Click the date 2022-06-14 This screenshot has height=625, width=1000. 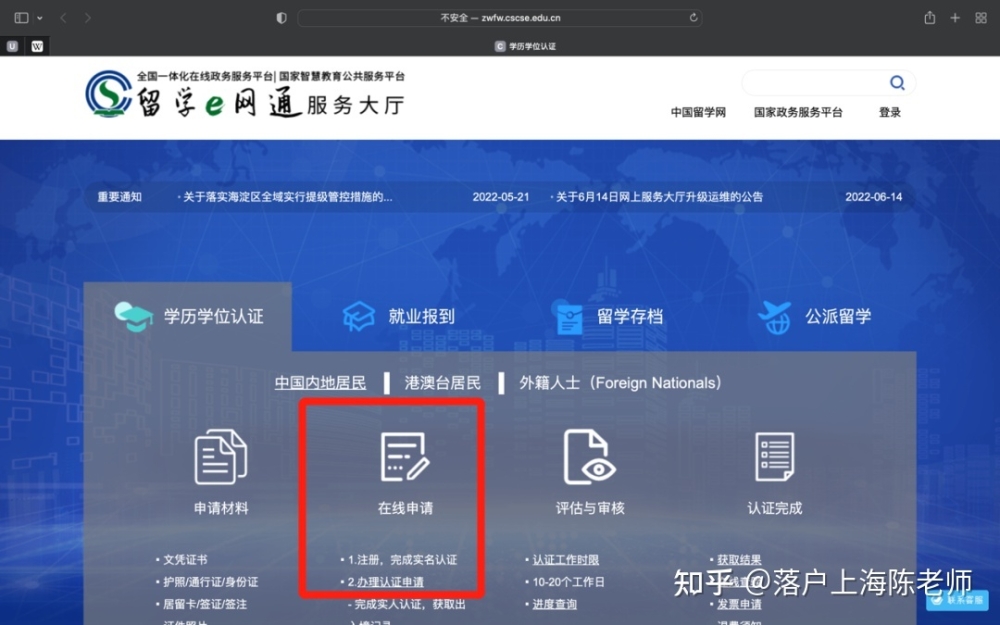tap(874, 197)
